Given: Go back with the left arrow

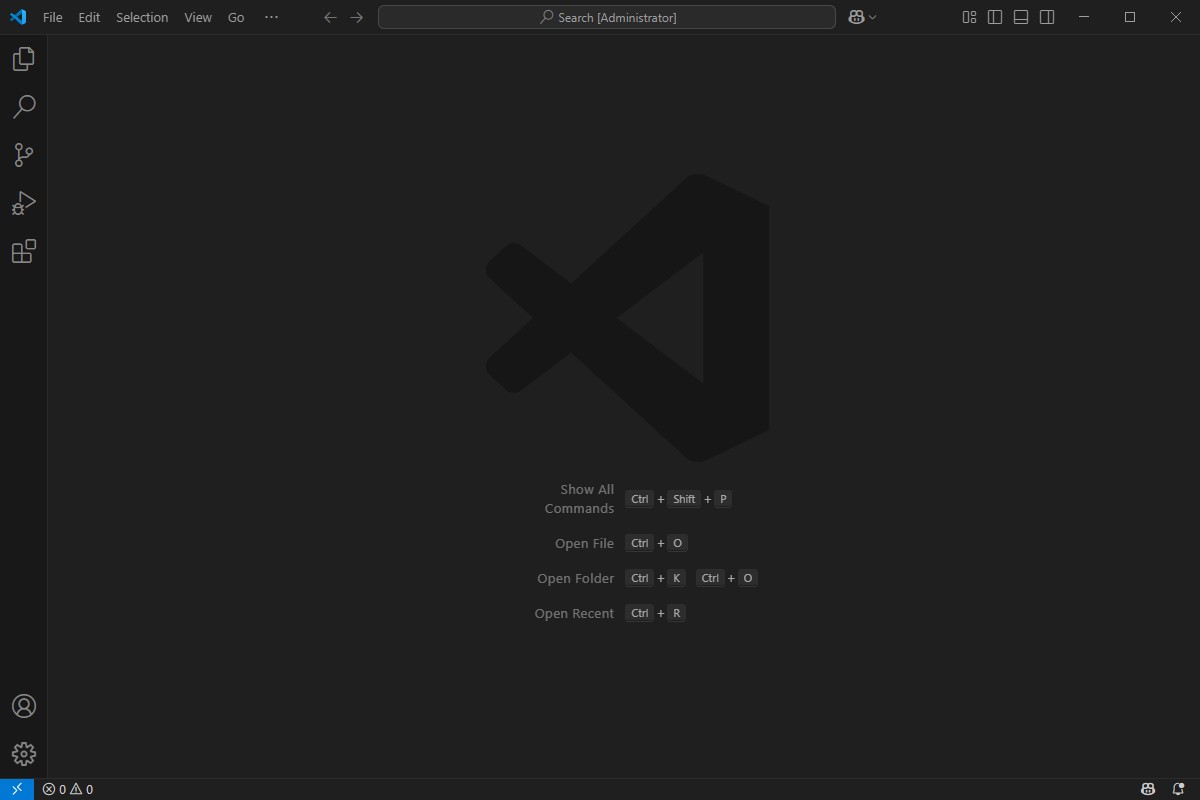Looking at the screenshot, I should (x=331, y=17).
